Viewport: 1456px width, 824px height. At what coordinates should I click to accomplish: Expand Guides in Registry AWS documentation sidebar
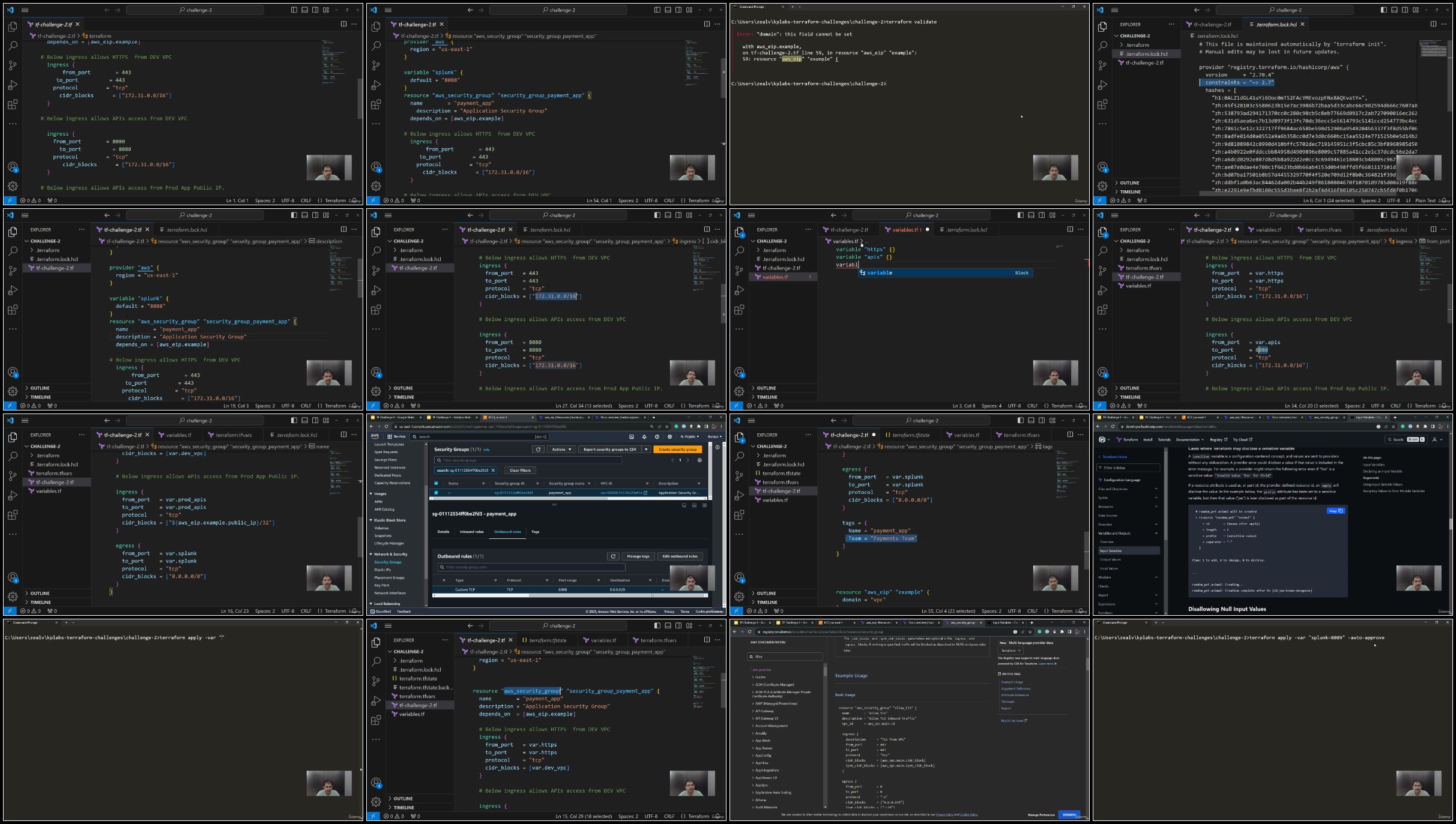coord(759,677)
